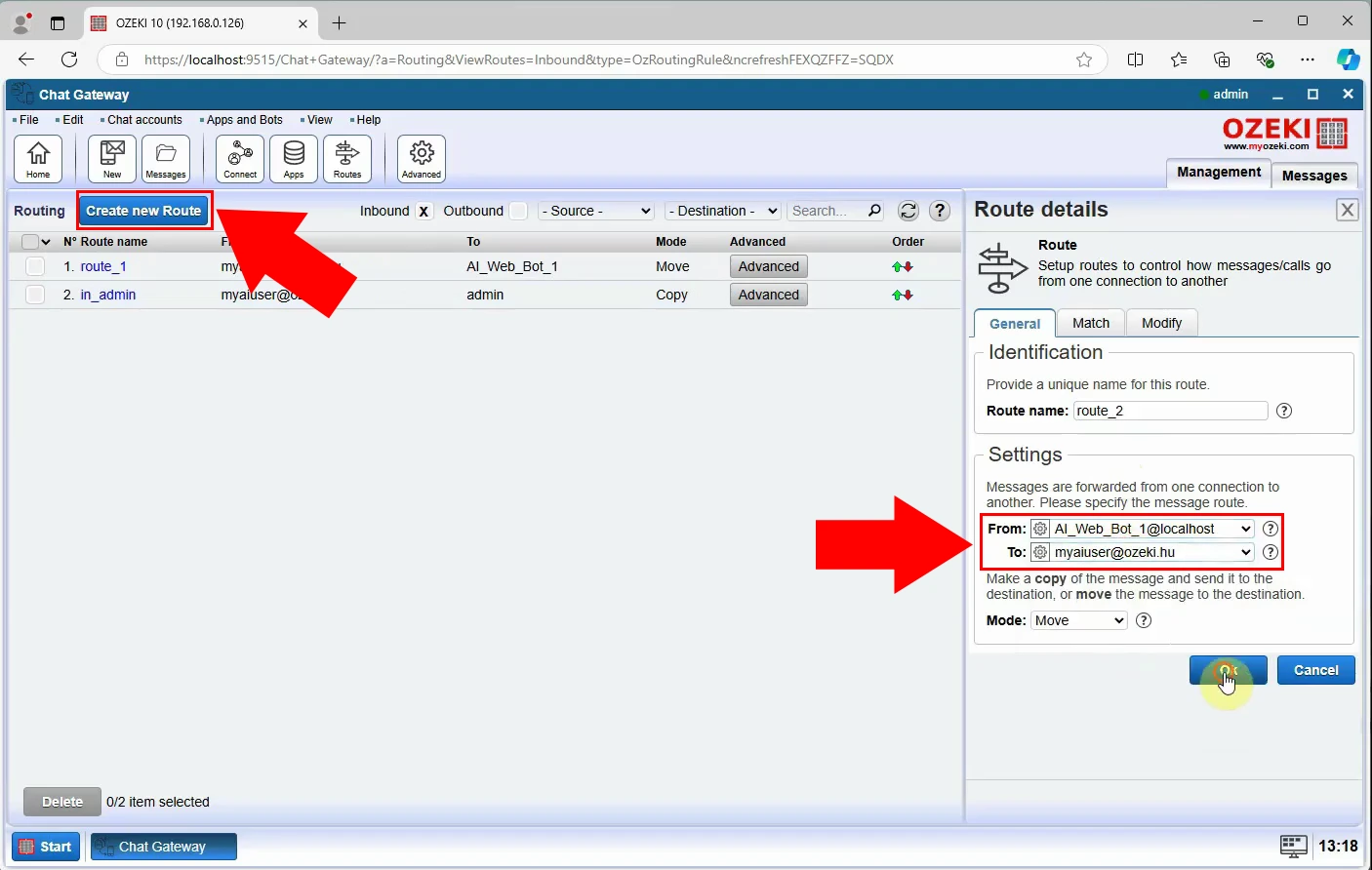Open the Mode dropdown showing Move

point(1079,620)
